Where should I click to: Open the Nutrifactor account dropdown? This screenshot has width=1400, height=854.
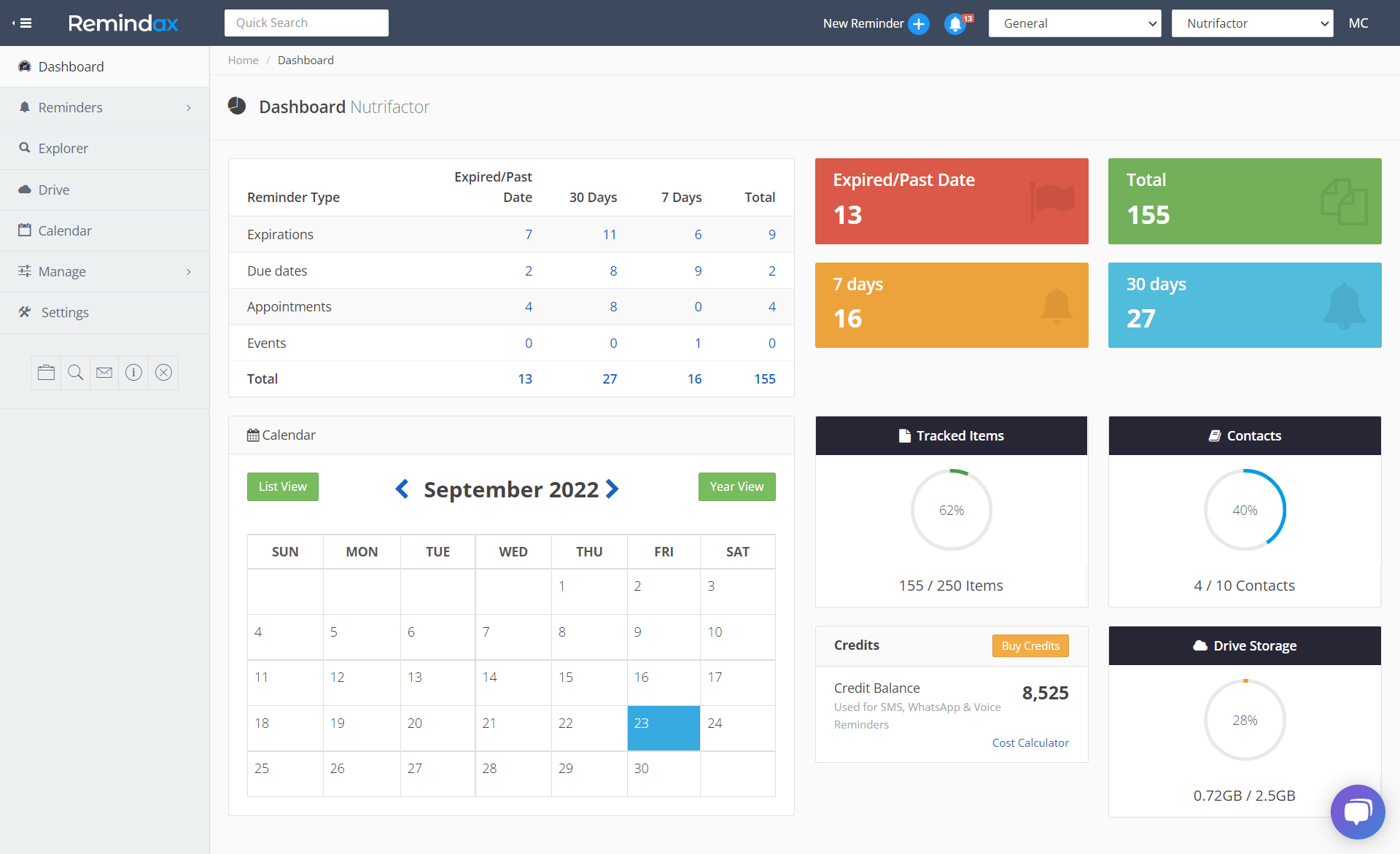[1254, 22]
